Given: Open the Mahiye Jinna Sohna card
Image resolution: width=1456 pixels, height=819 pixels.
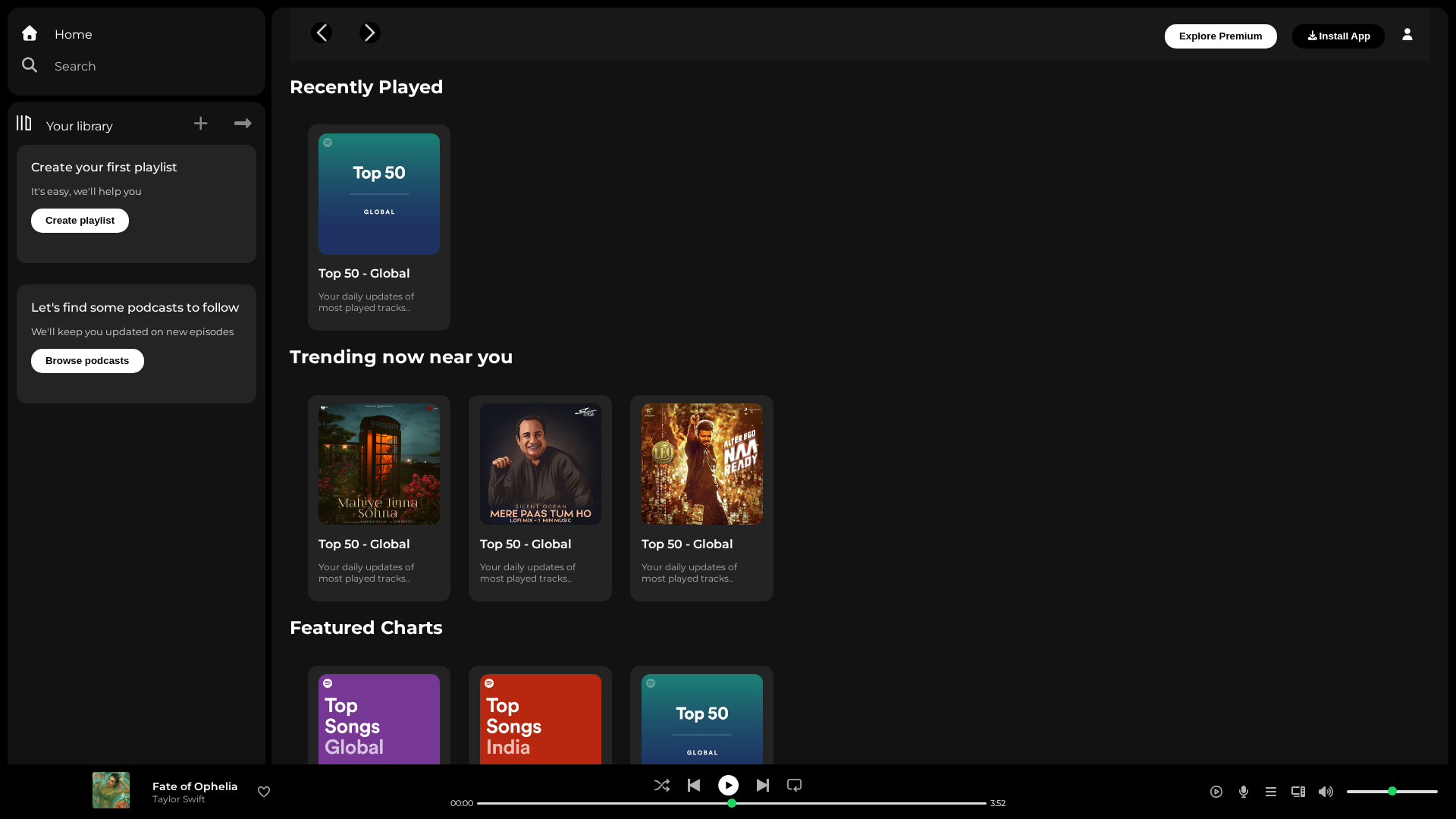Looking at the screenshot, I should [379, 498].
